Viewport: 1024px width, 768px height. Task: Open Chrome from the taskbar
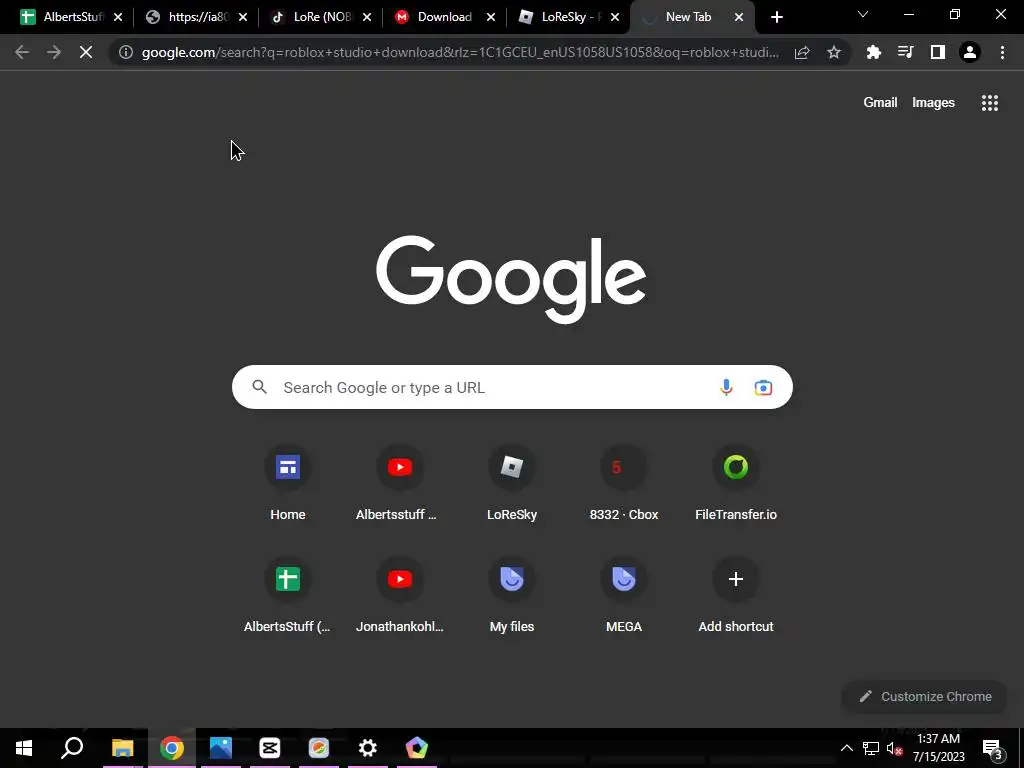pyautogui.click(x=172, y=748)
